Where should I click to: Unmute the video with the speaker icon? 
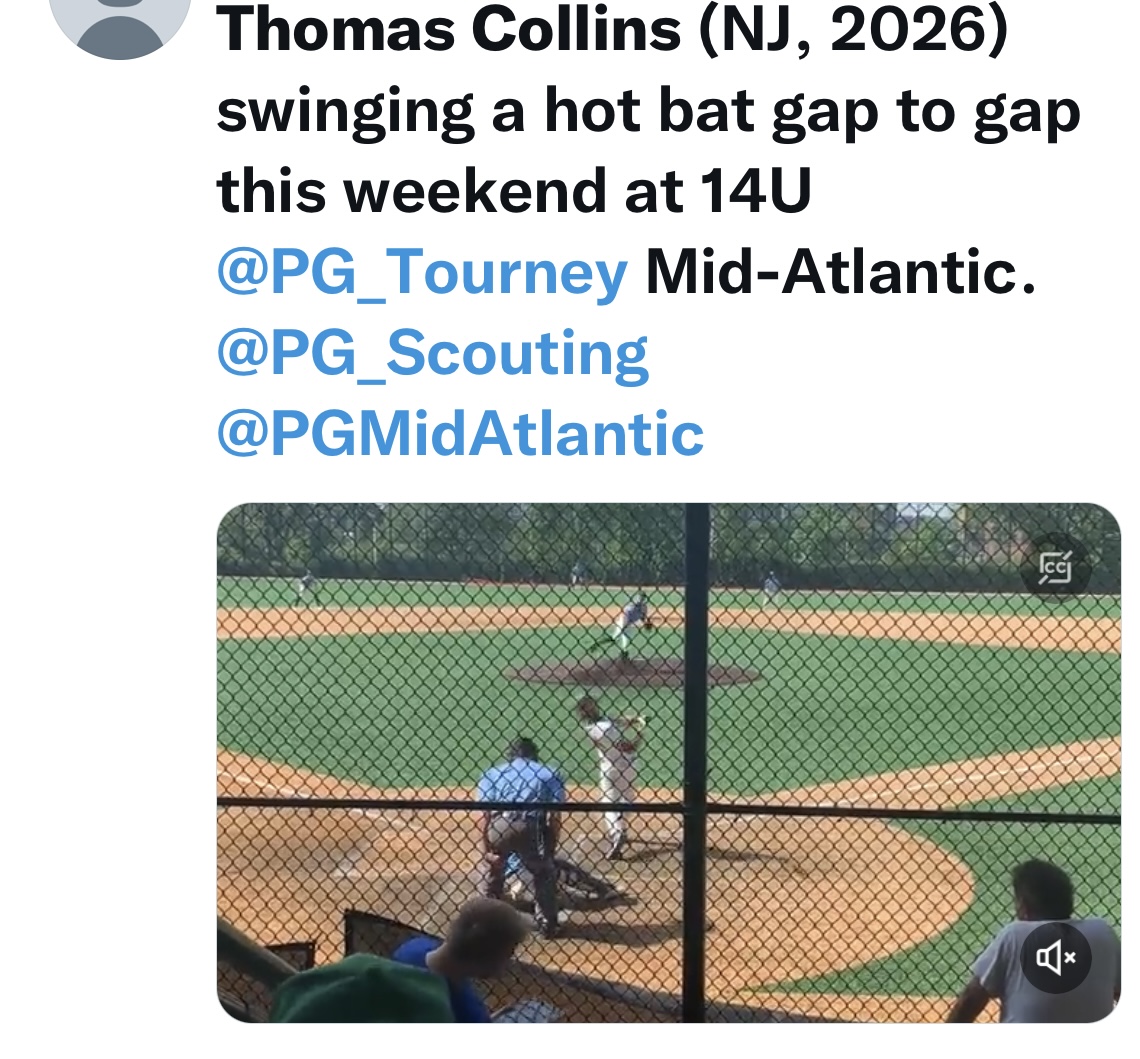1056,957
